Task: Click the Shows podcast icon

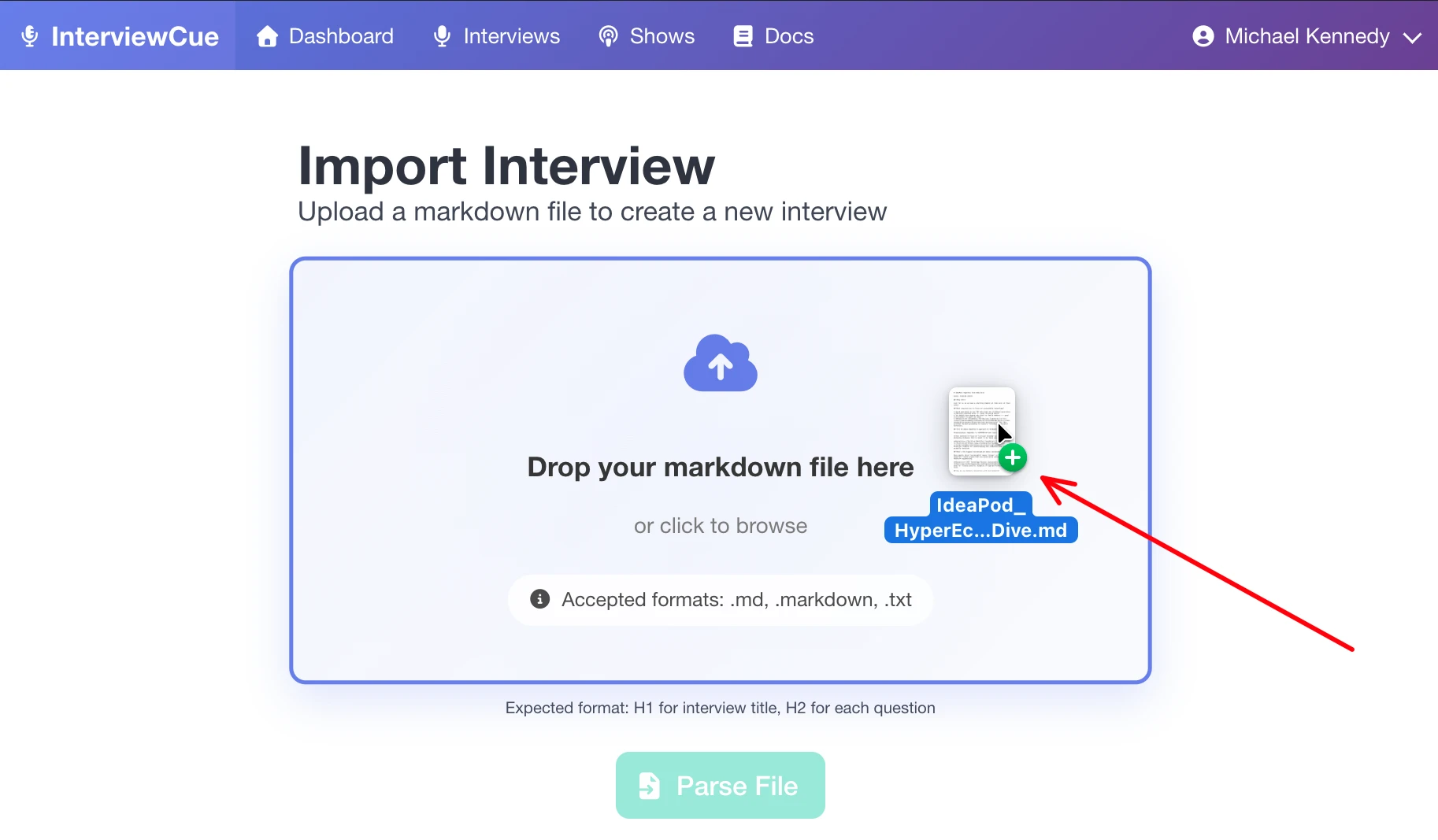Action: tap(608, 36)
